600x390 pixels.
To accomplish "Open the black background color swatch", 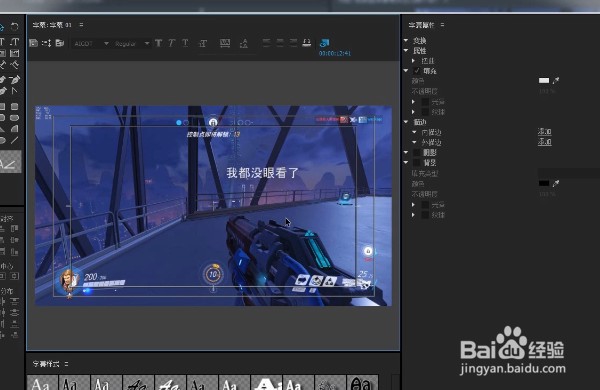I will (544, 183).
